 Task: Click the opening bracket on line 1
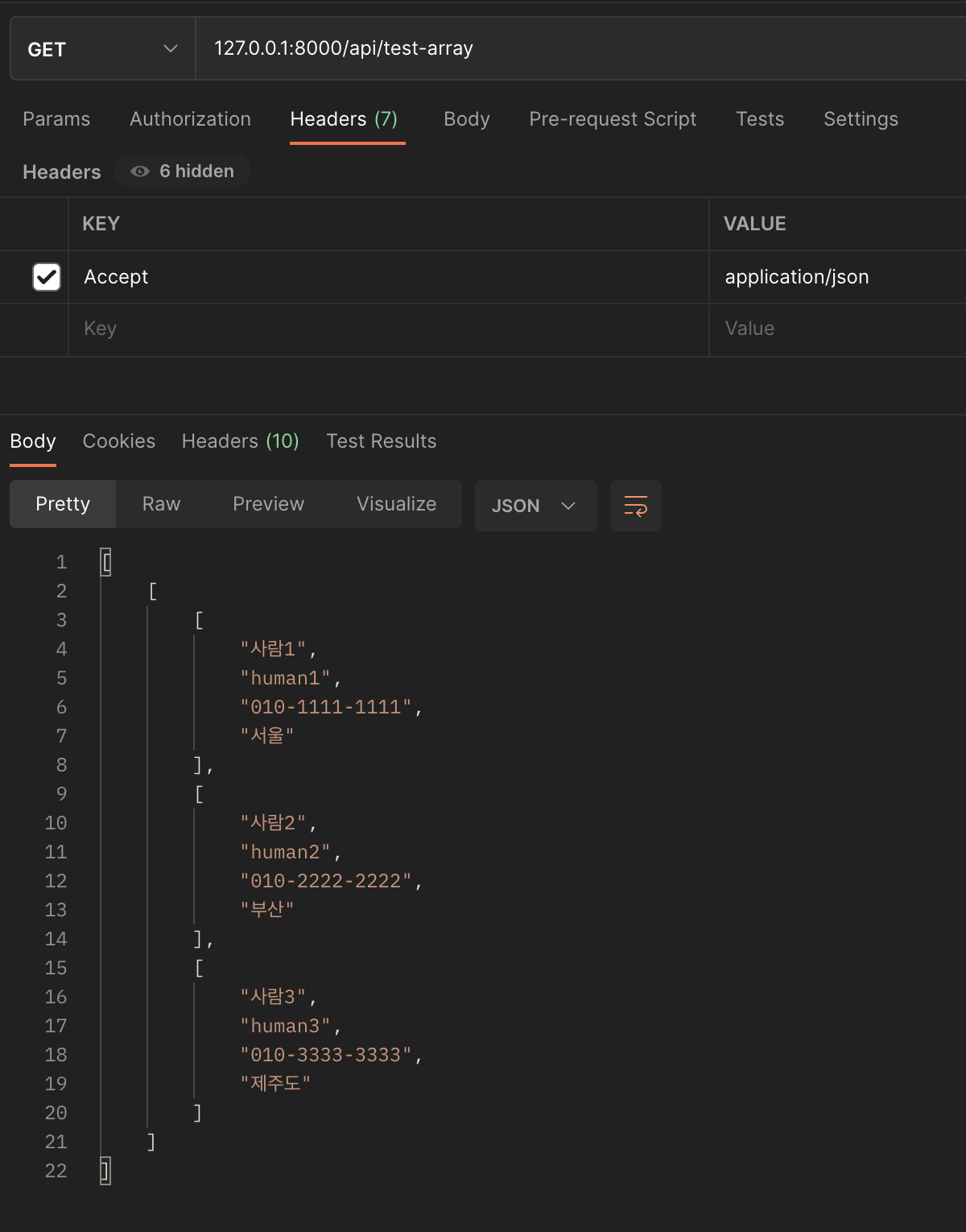[x=105, y=562]
